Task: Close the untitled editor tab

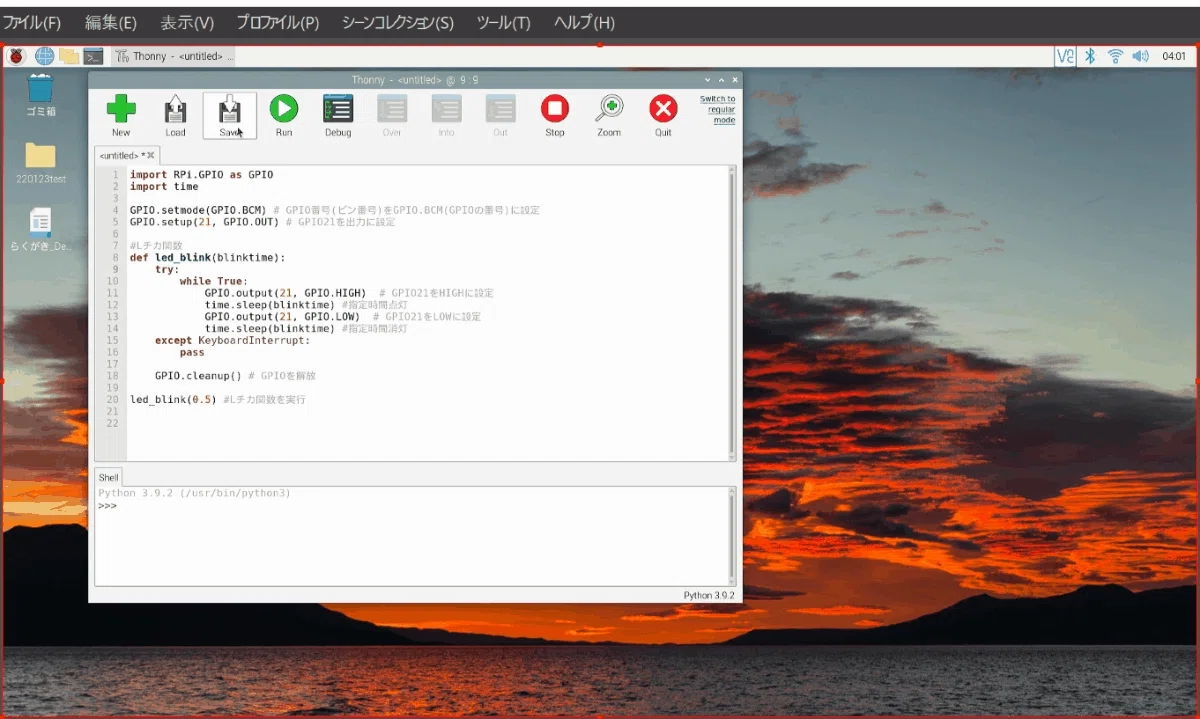Action: click(x=151, y=155)
